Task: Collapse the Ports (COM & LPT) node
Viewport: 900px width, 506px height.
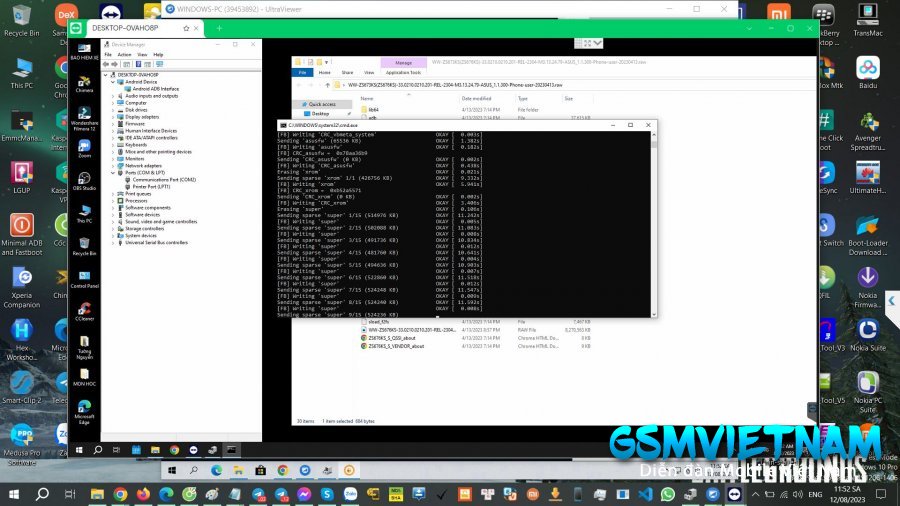Action: tap(113, 173)
